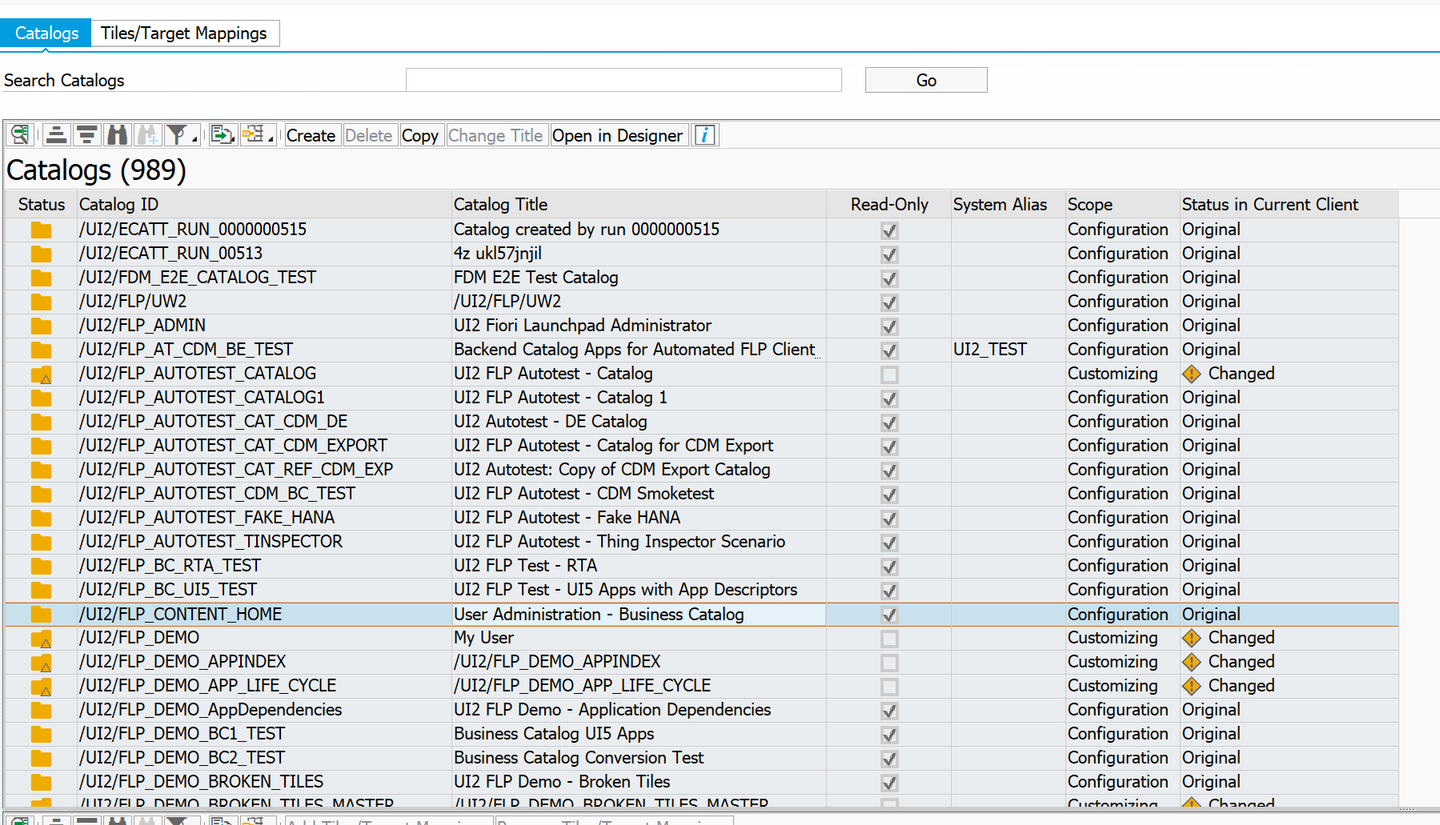Image resolution: width=1440 pixels, height=825 pixels.
Task: Toggle Read-Only checkbox for UI2 FLP Demo - Broken Tiles
Action: [x=889, y=782]
